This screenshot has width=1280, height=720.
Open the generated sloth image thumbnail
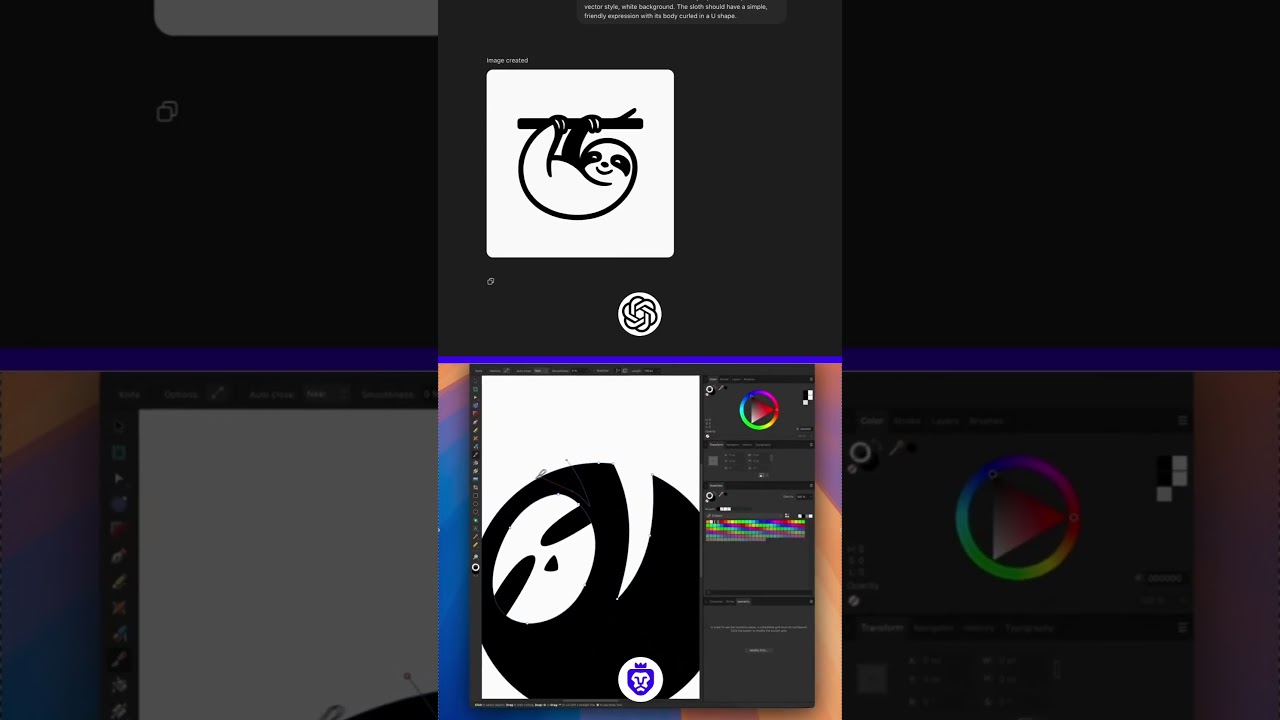click(580, 163)
